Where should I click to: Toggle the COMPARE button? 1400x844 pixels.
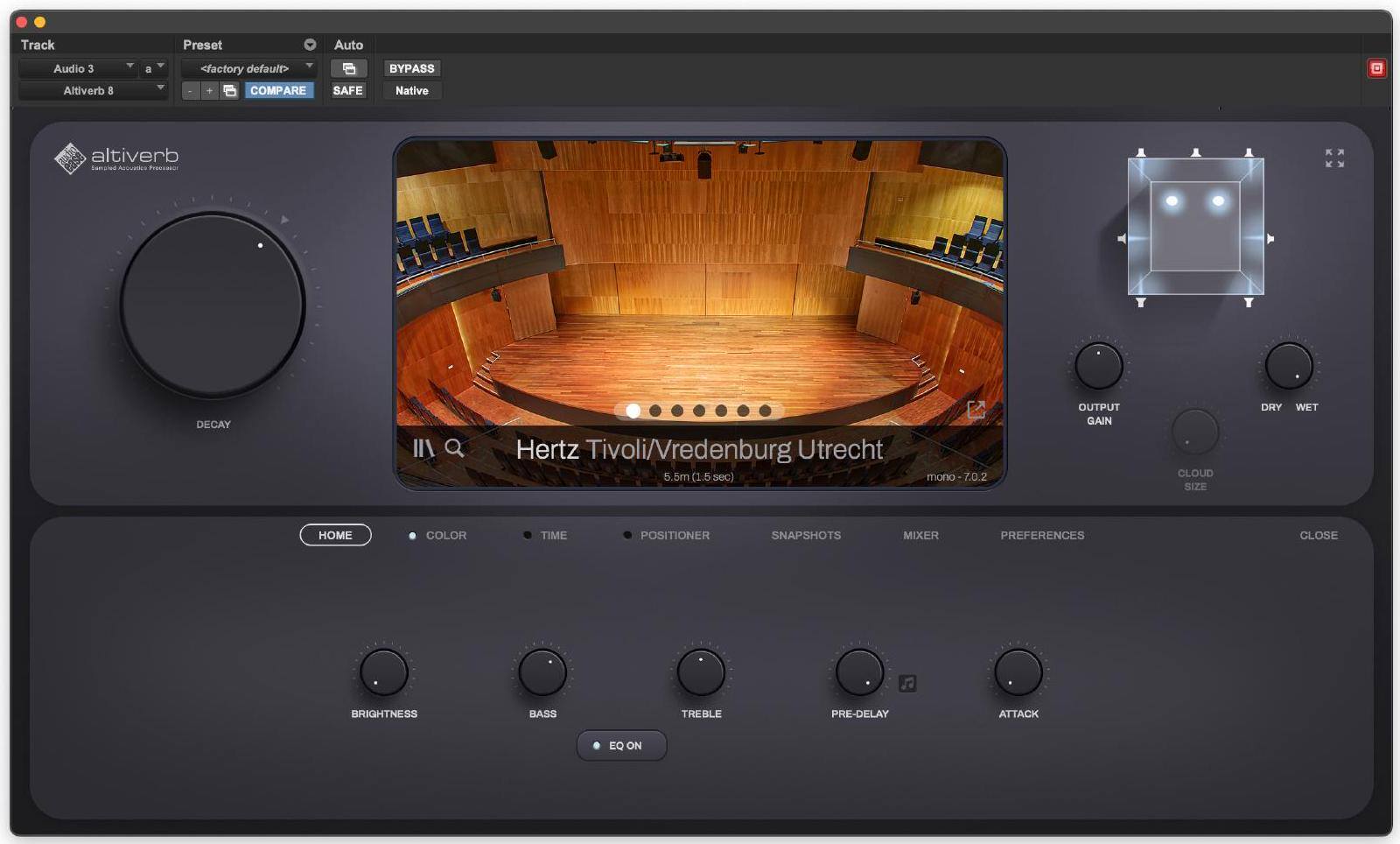[278, 90]
